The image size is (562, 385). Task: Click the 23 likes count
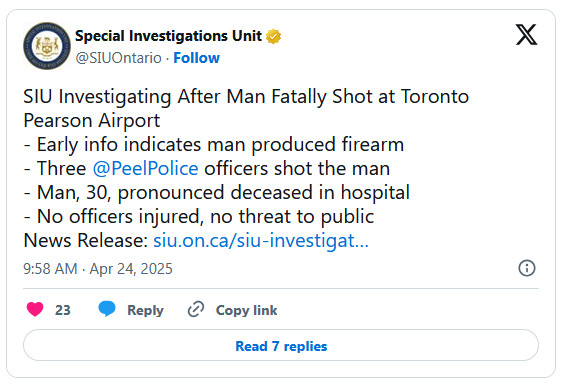pos(63,310)
